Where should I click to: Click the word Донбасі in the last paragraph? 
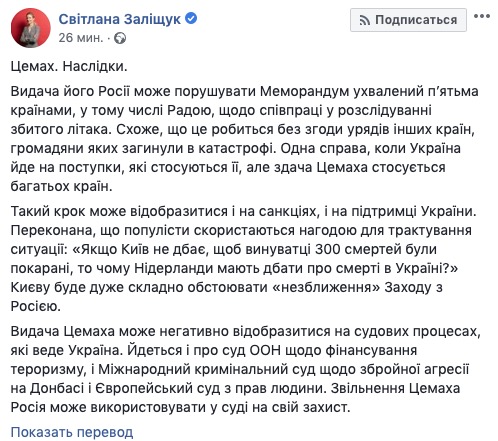point(57,388)
